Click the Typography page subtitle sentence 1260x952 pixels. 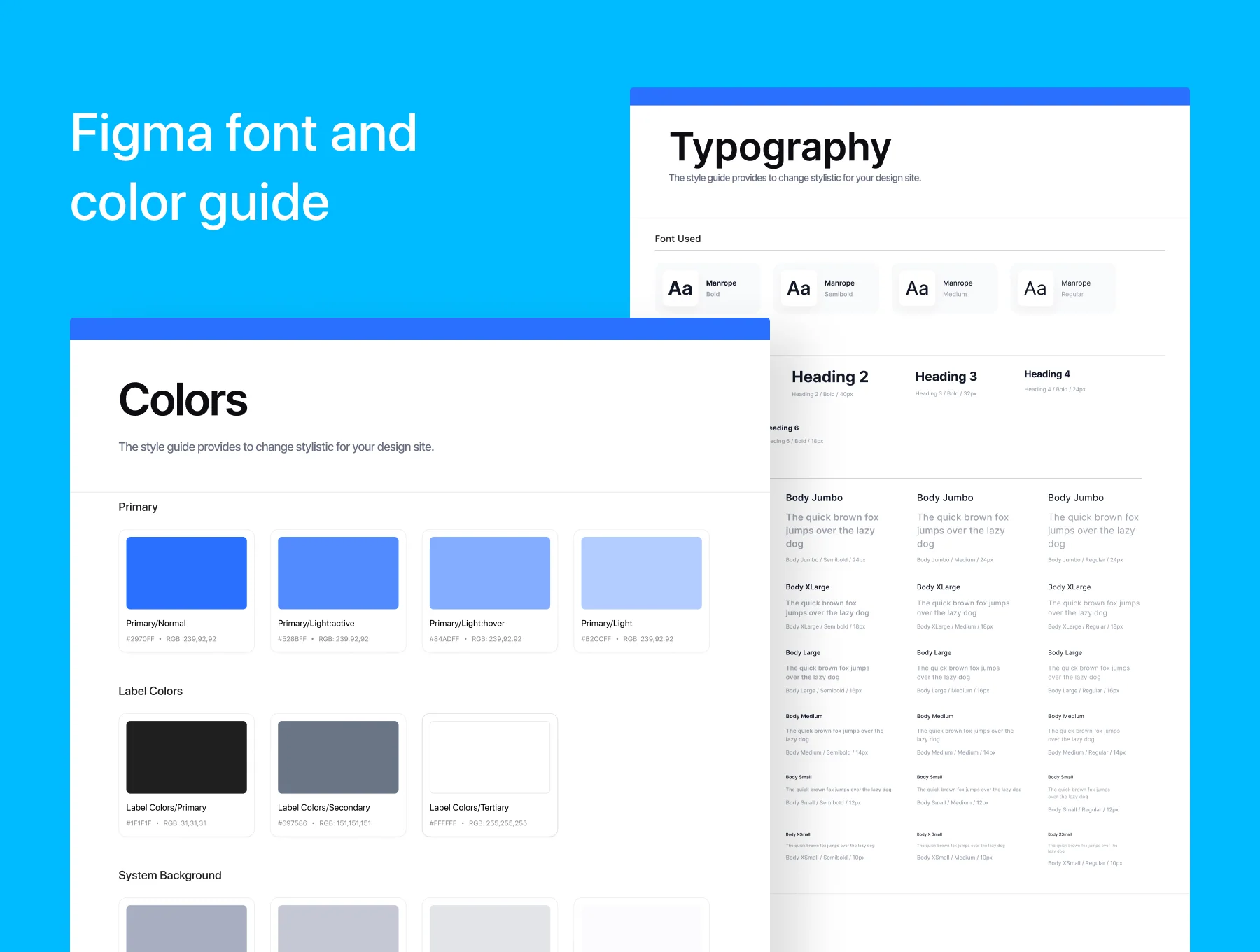point(794,178)
